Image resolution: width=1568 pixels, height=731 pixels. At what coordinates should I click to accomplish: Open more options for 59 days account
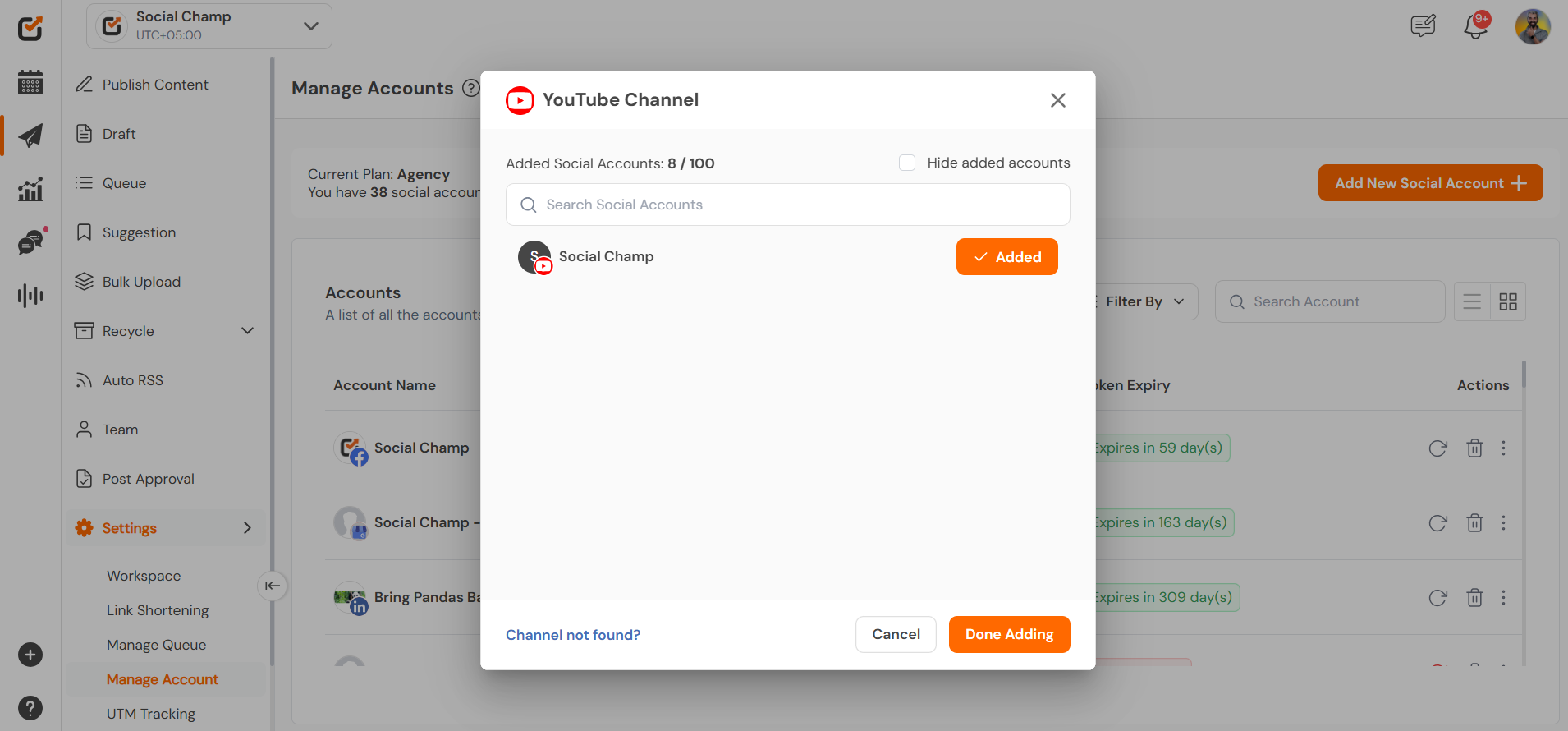1503,448
